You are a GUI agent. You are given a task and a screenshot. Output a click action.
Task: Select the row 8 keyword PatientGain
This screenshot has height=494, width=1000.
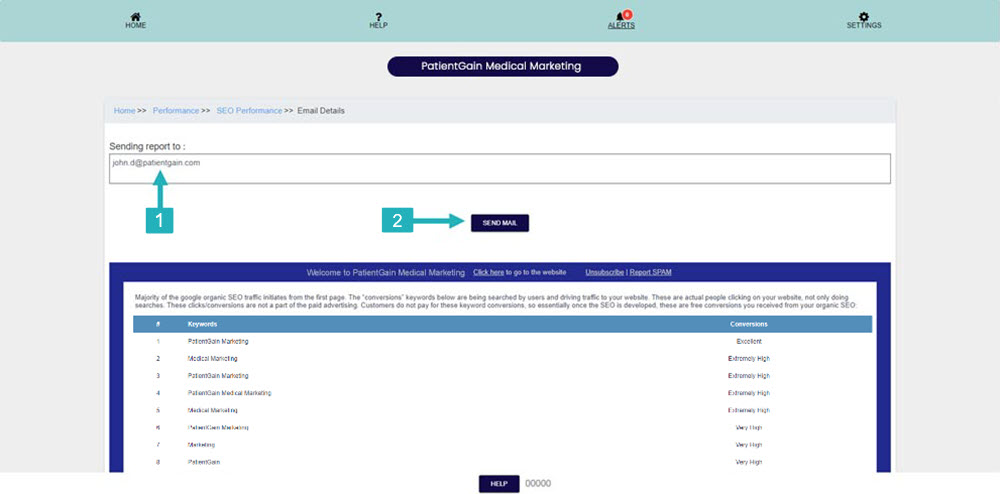[203, 462]
